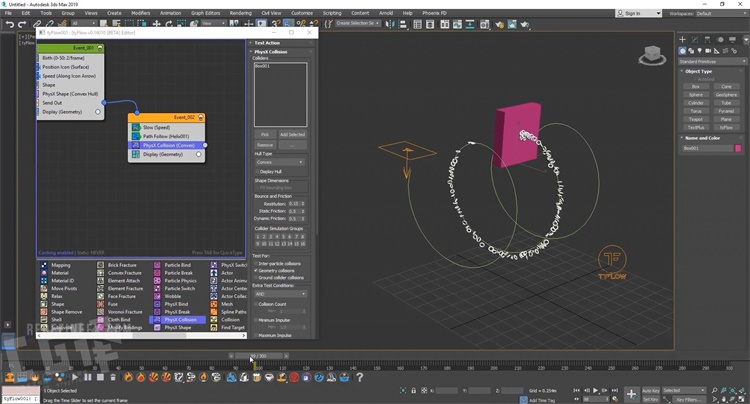Open Hull Type Convex dropdown

click(280, 162)
